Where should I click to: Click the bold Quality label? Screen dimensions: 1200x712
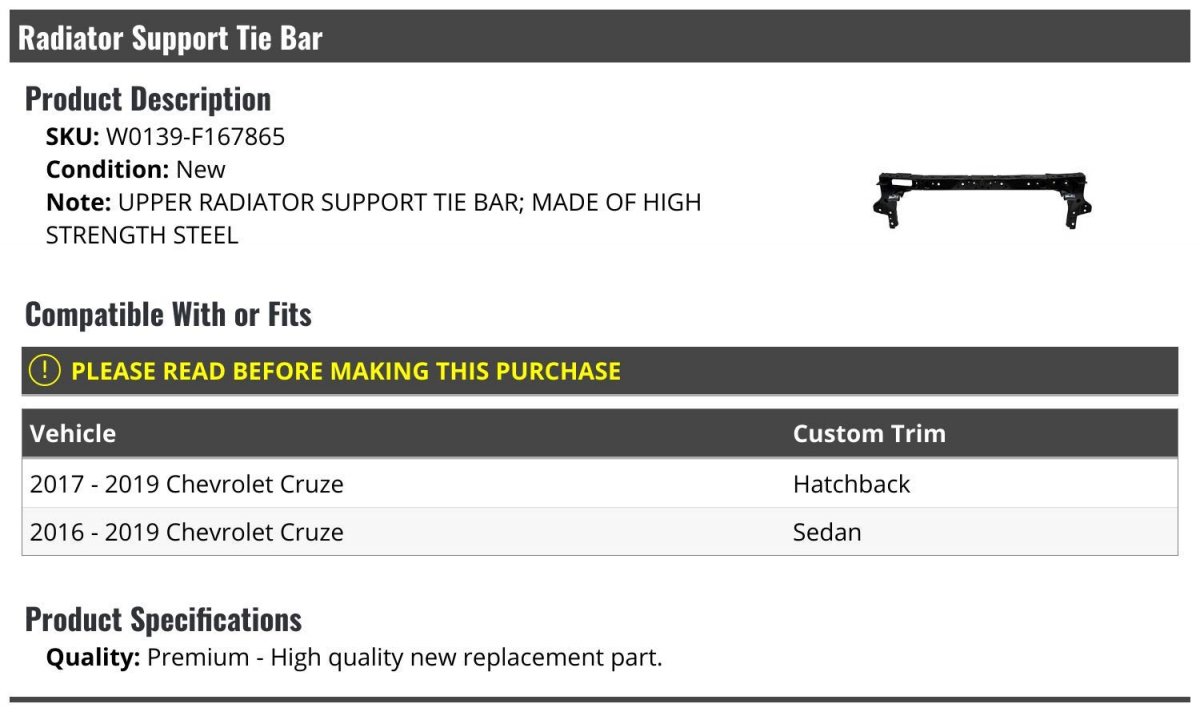[x=93, y=658]
